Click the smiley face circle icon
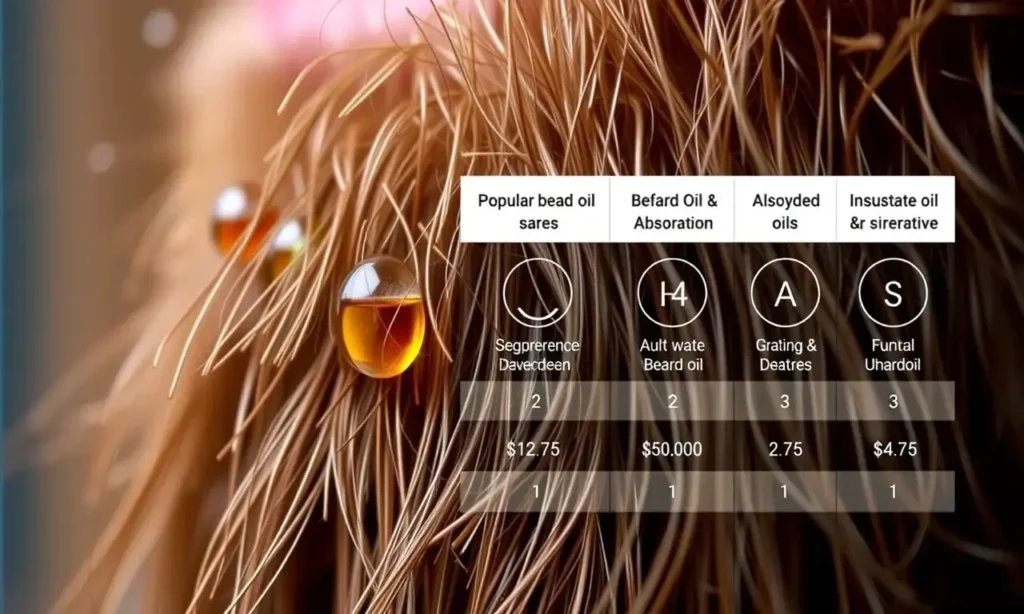Image resolution: width=1024 pixels, height=614 pixels. point(537,293)
